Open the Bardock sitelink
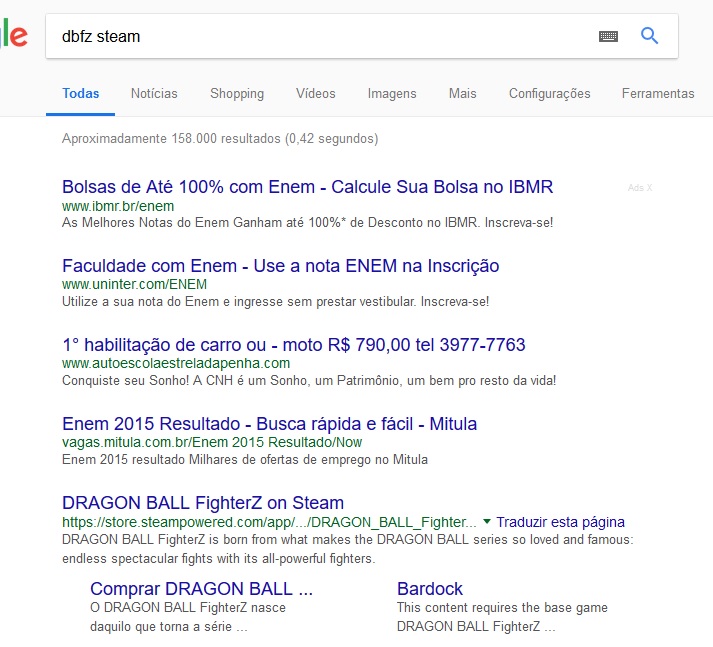713x647 pixels. [x=430, y=589]
